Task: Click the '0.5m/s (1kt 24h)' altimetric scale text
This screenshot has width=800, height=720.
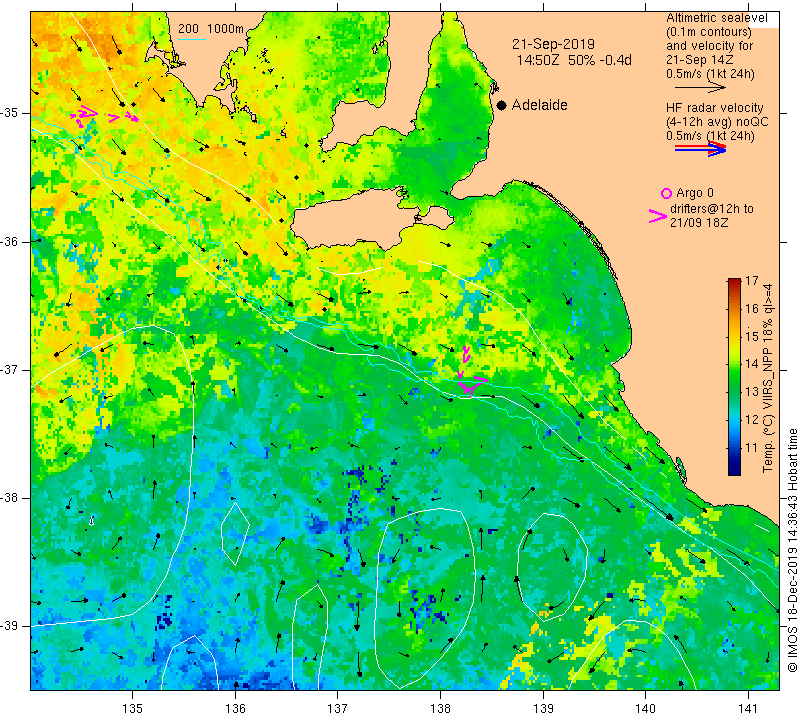Action: point(710,74)
